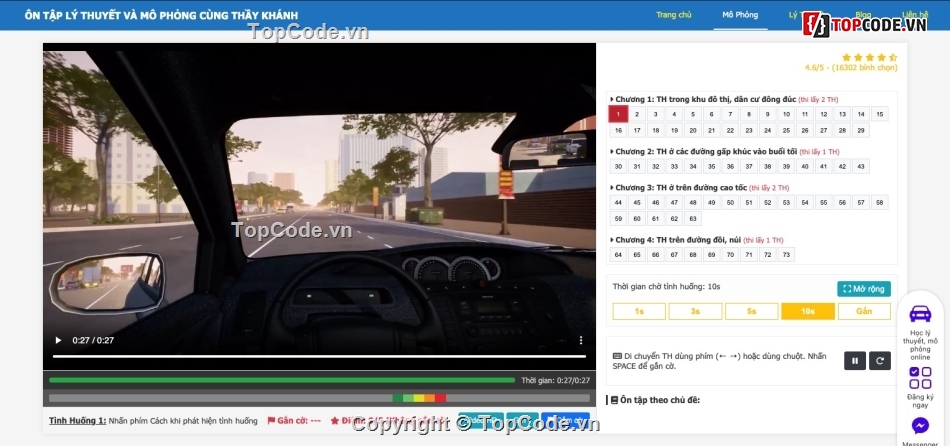Click the reload situation icon button

(x=880, y=361)
